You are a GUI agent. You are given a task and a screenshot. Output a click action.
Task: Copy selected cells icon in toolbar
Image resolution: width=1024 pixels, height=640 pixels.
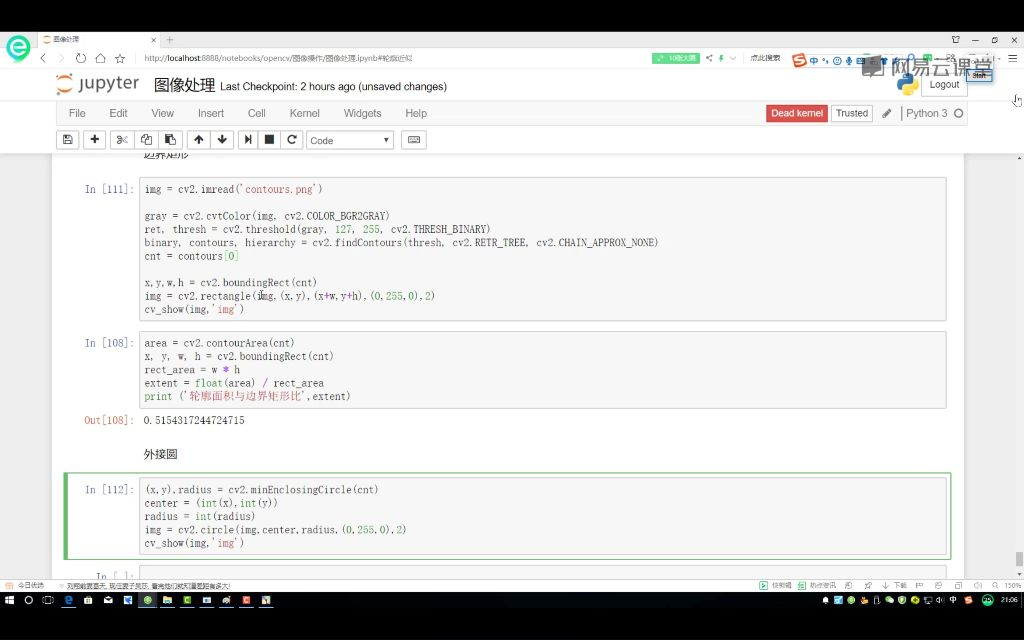[146, 140]
